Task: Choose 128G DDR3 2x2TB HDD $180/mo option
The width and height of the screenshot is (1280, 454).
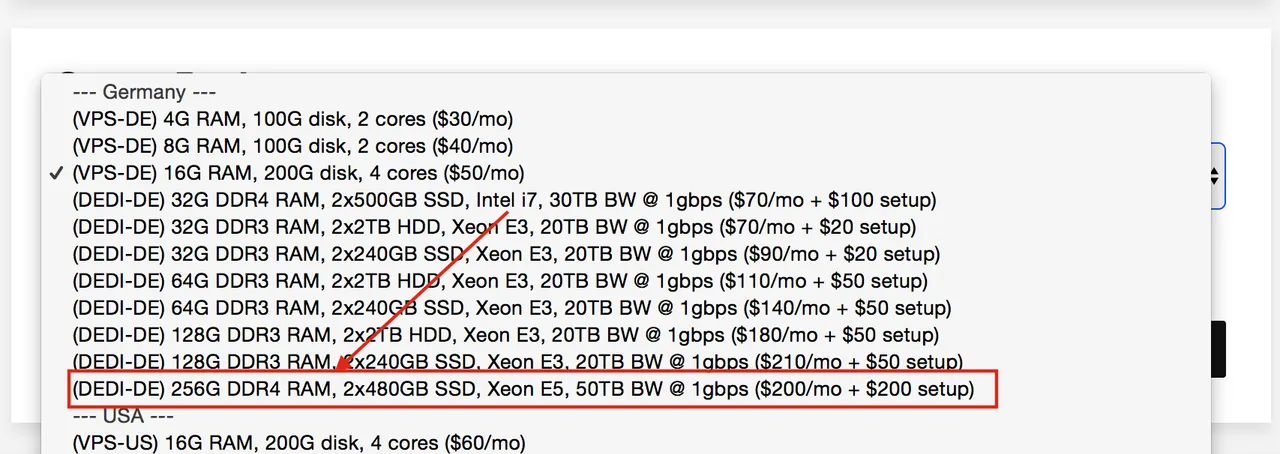Action: point(506,335)
